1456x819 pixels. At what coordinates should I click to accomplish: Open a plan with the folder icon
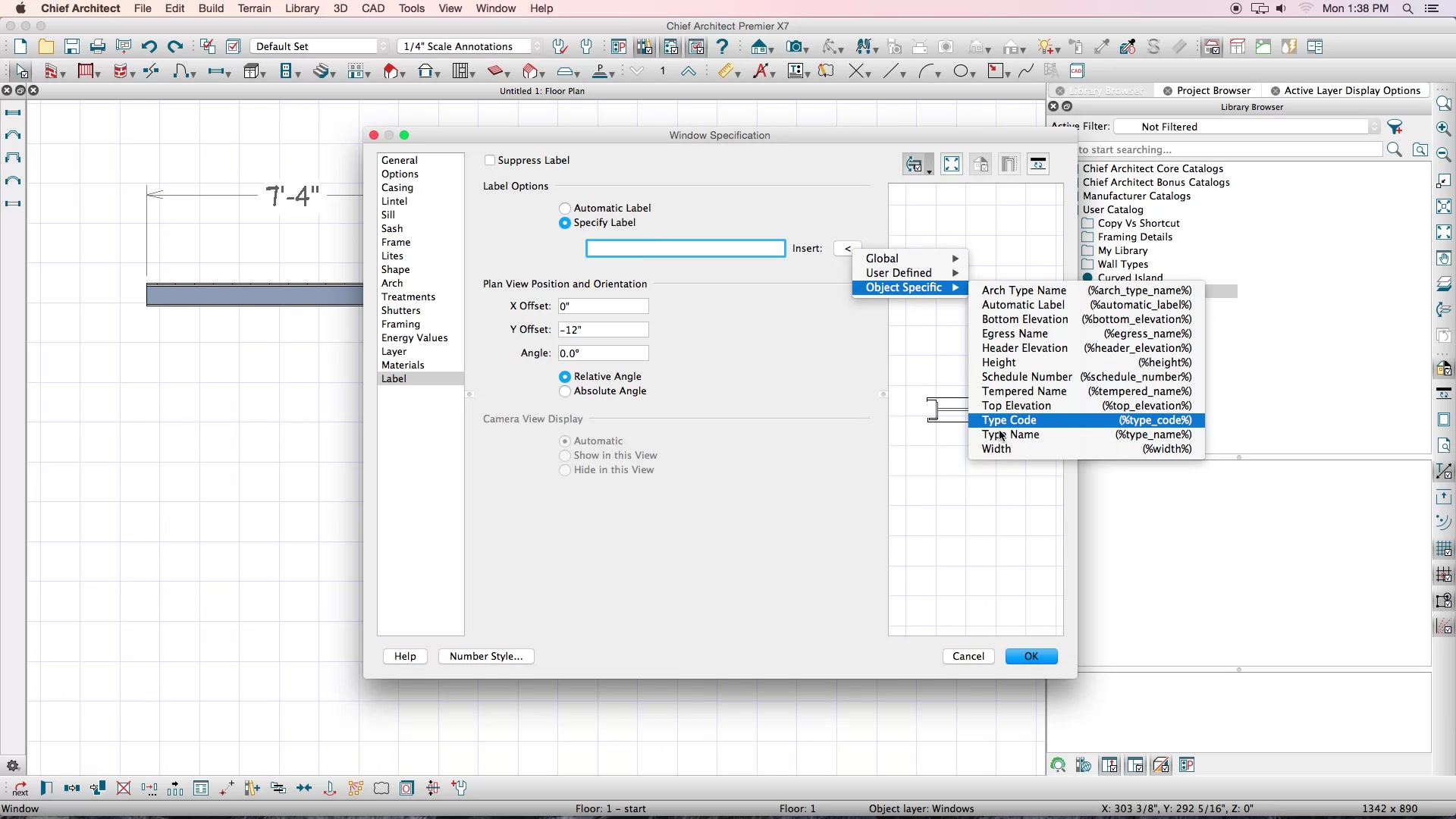46,46
